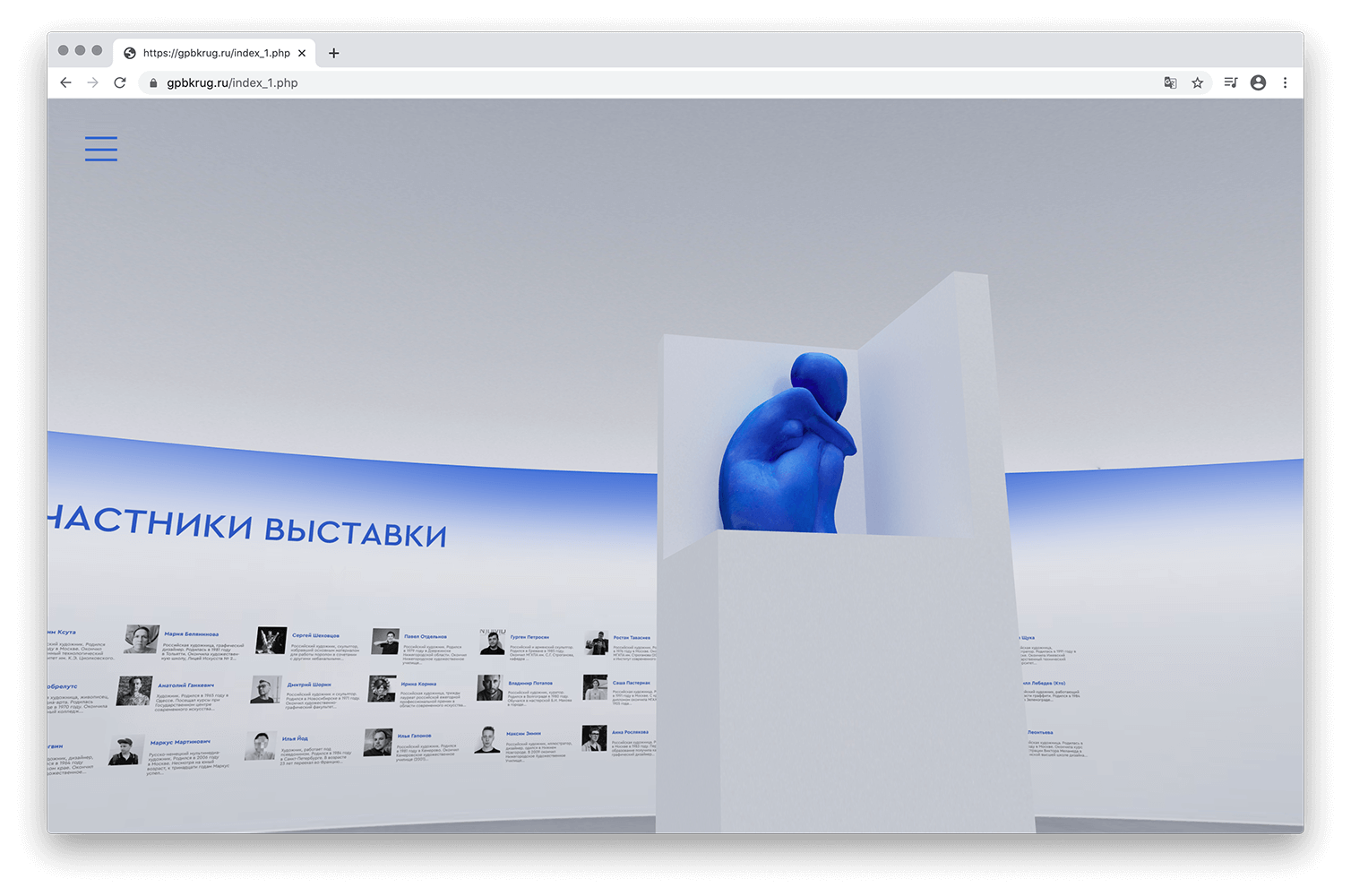The height and width of the screenshot is (896, 1351).
Task: Open Сергей Шеховцов artist name link
Action: (x=315, y=635)
